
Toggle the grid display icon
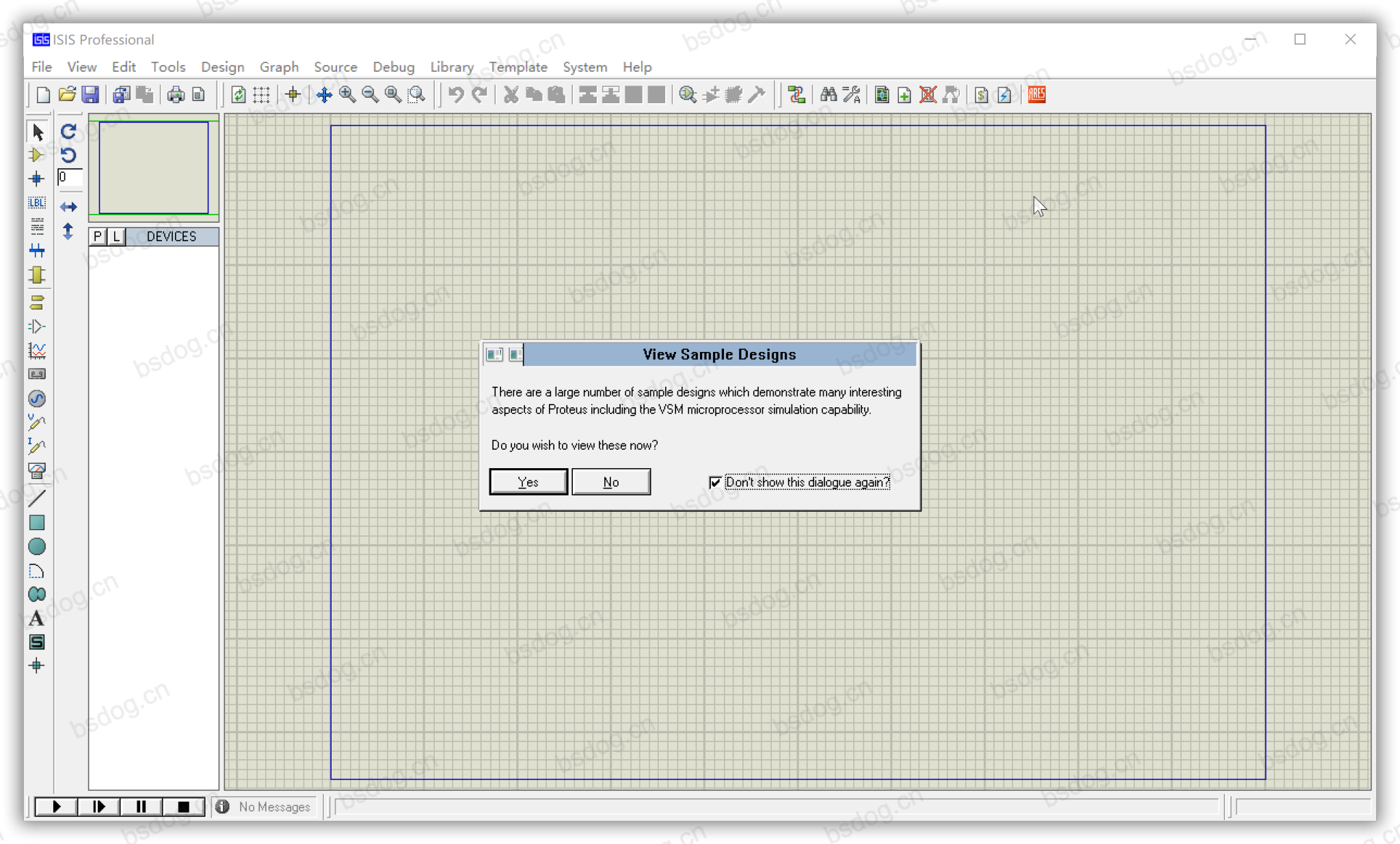point(261,94)
